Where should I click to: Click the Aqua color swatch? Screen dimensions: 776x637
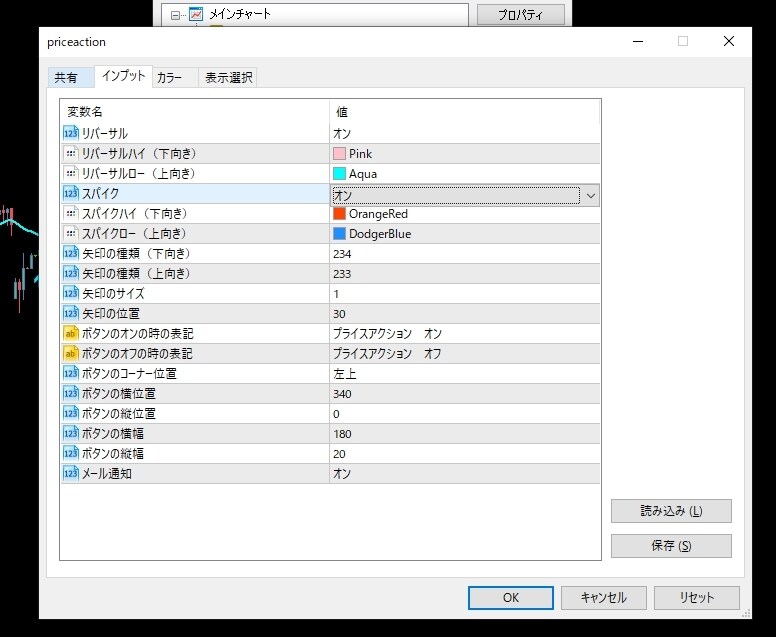click(340, 174)
